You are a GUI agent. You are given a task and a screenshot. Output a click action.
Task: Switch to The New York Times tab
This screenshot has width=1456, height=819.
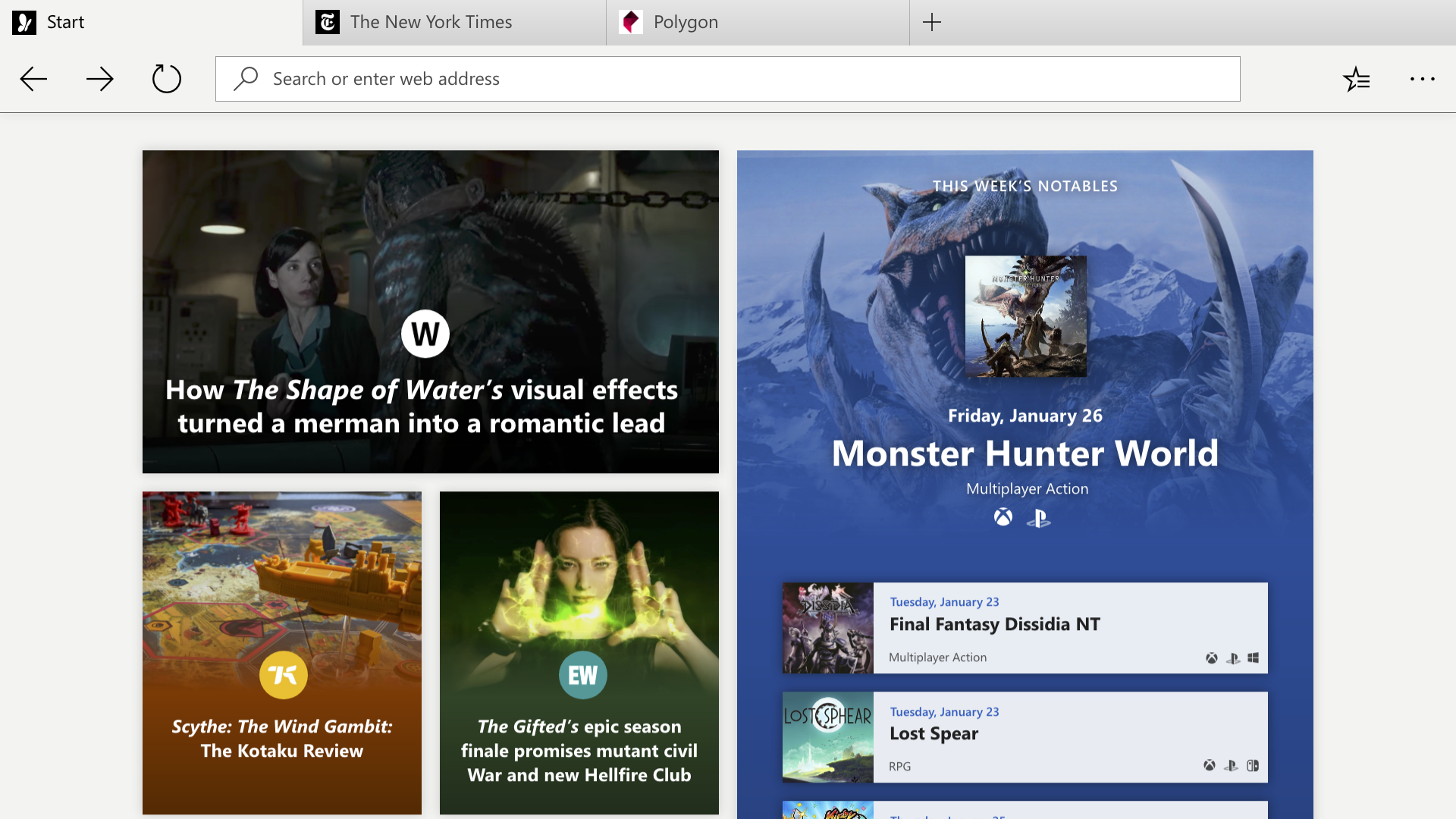coord(455,22)
